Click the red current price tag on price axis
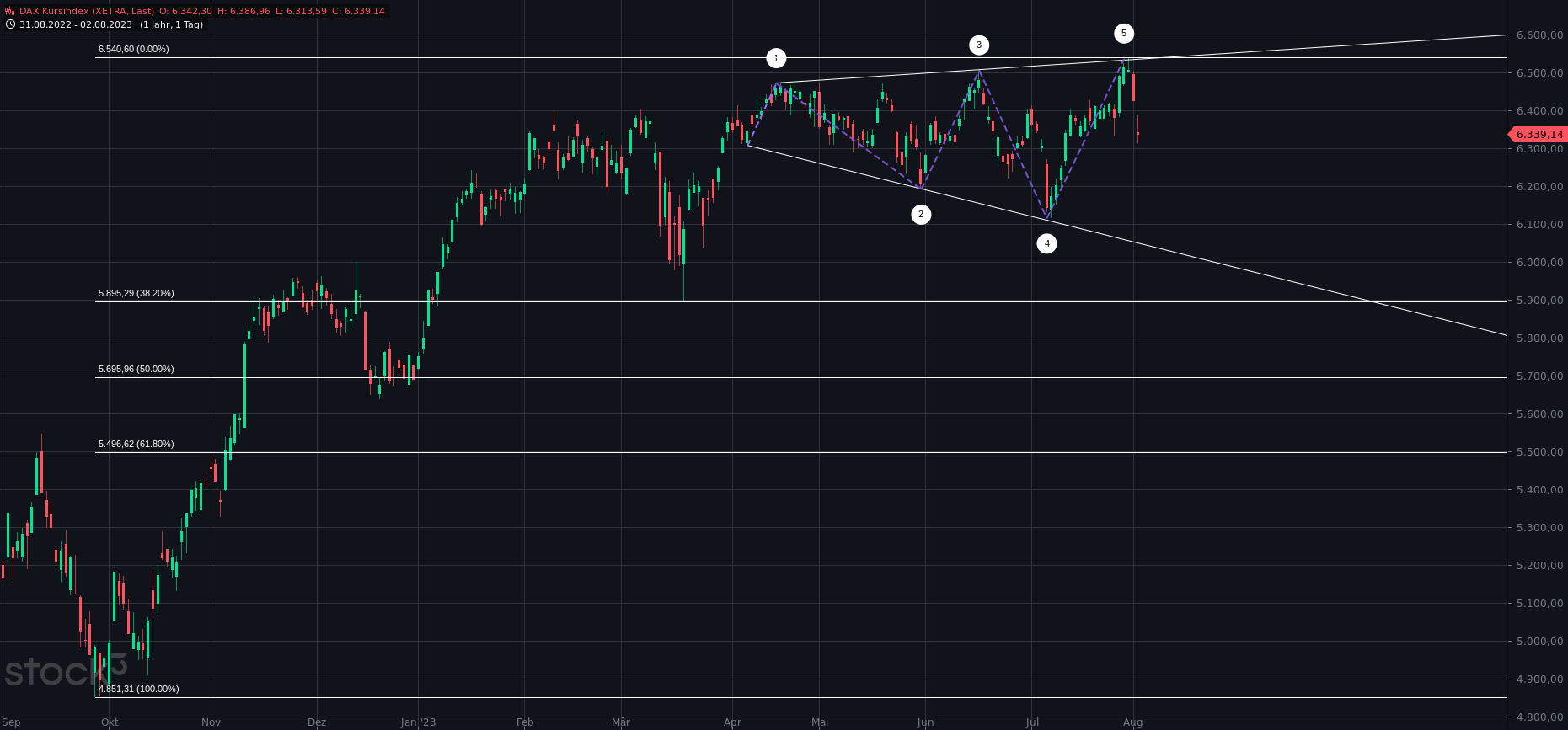1568x730 pixels. pyautogui.click(x=1538, y=135)
